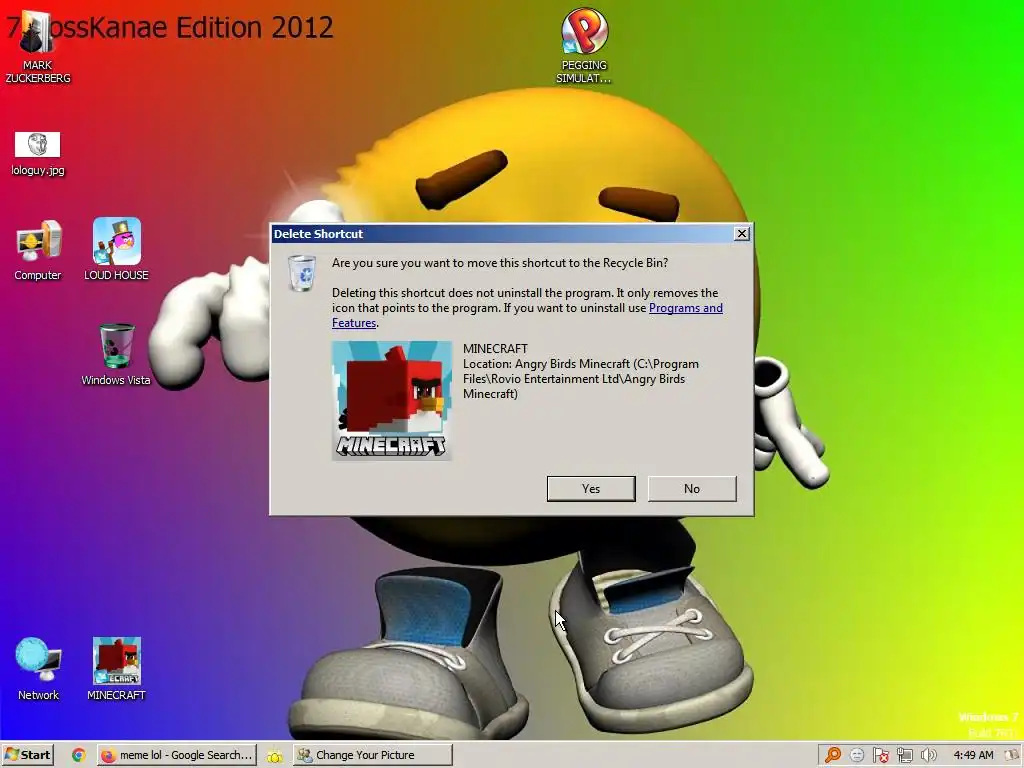The image size is (1024, 768).
Task: Click the smiley face tray icon
Action: click(857, 755)
